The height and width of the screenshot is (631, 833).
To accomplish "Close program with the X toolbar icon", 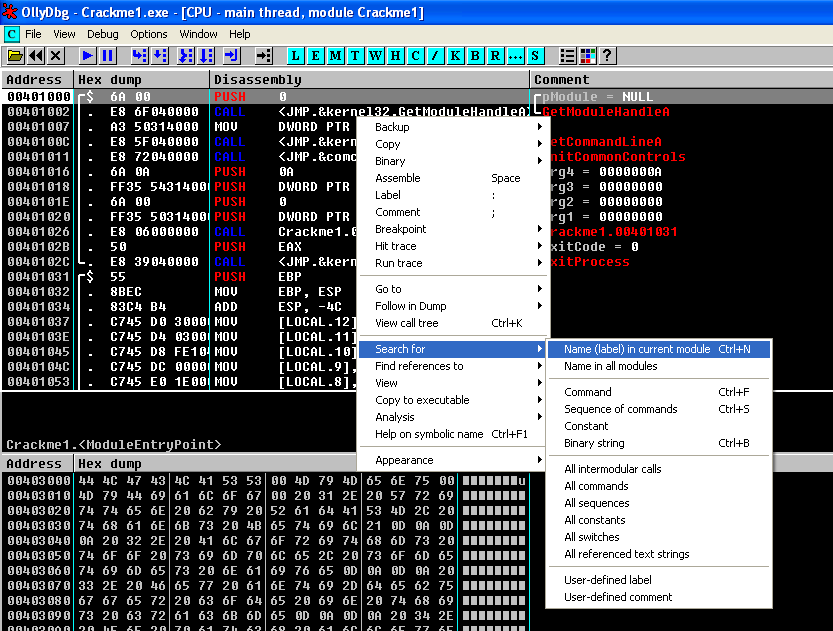I will [x=56, y=56].
